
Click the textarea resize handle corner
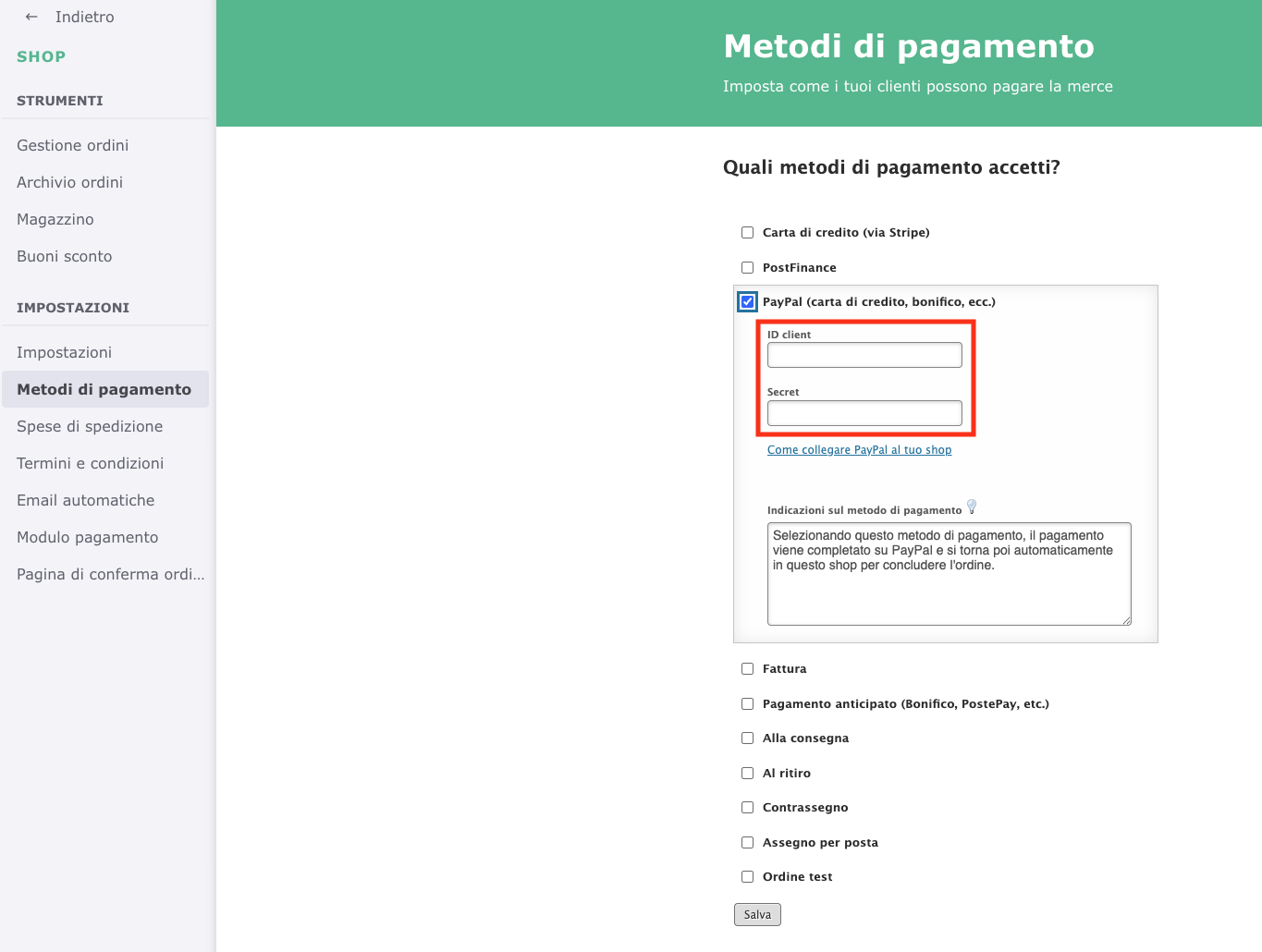[1126, 620]
